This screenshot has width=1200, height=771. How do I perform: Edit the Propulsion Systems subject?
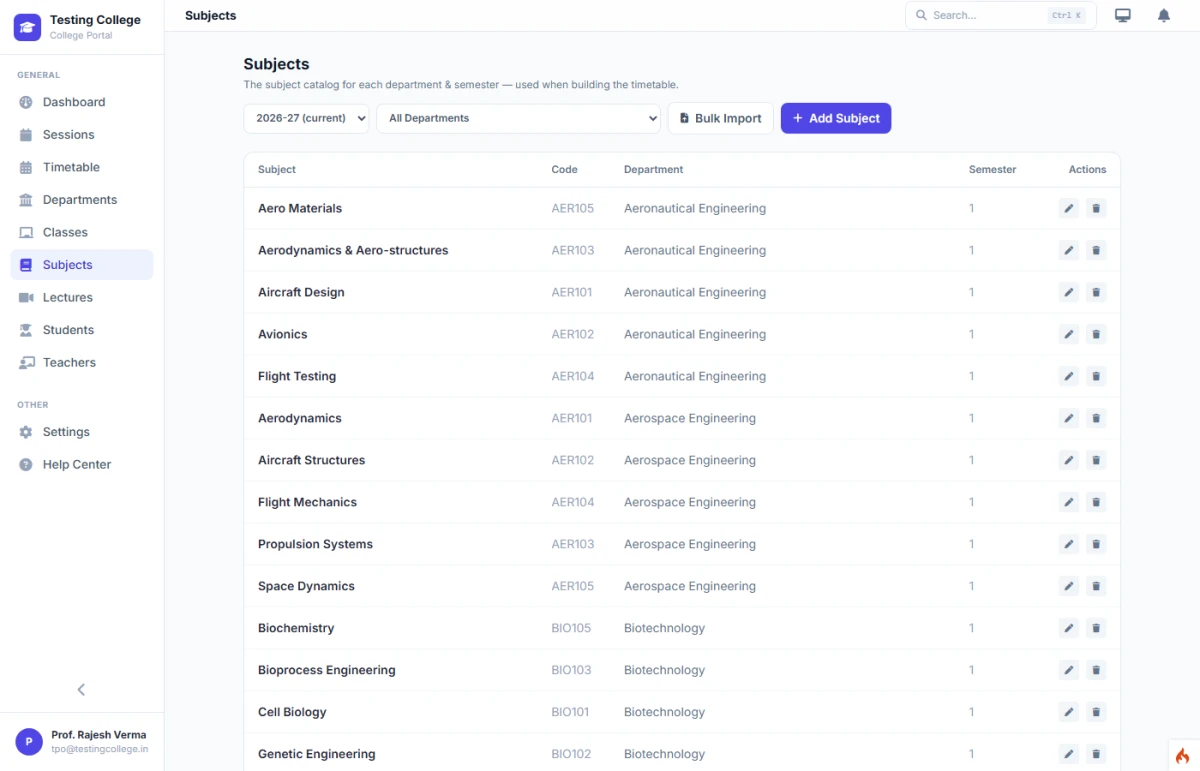click(1069, 545)
